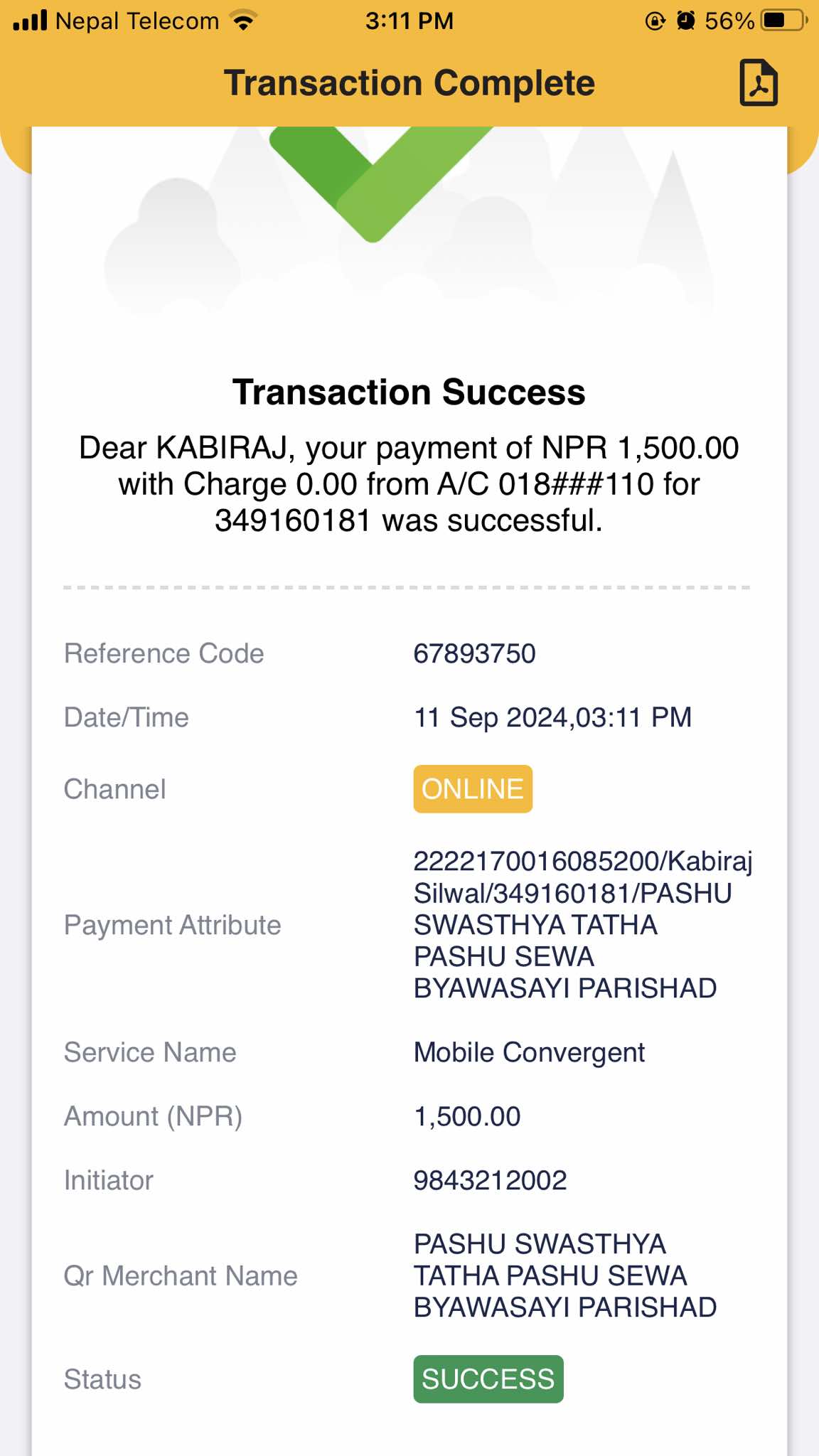The width and height of the screenshot is (819, 1456).
Task: Tap the 3:11 PM clock in status bar
Action: 409,21
